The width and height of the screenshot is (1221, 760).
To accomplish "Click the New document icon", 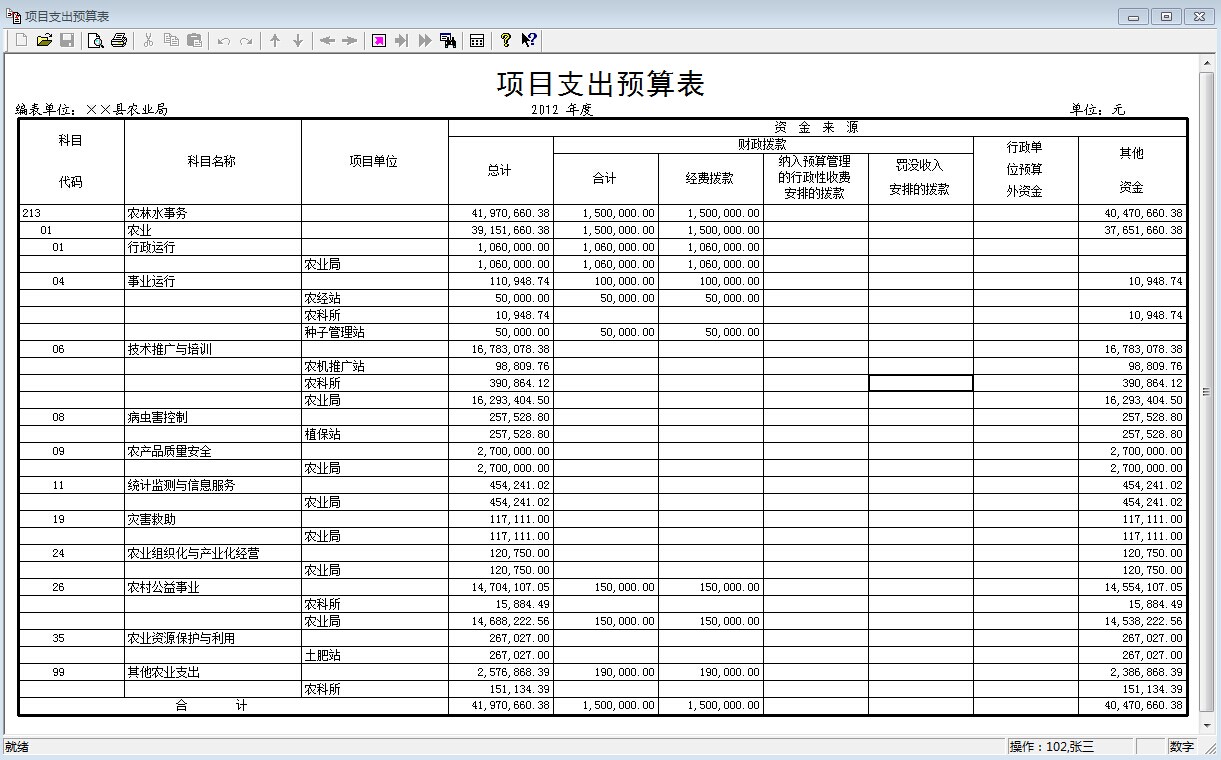I will coord(21,40).
